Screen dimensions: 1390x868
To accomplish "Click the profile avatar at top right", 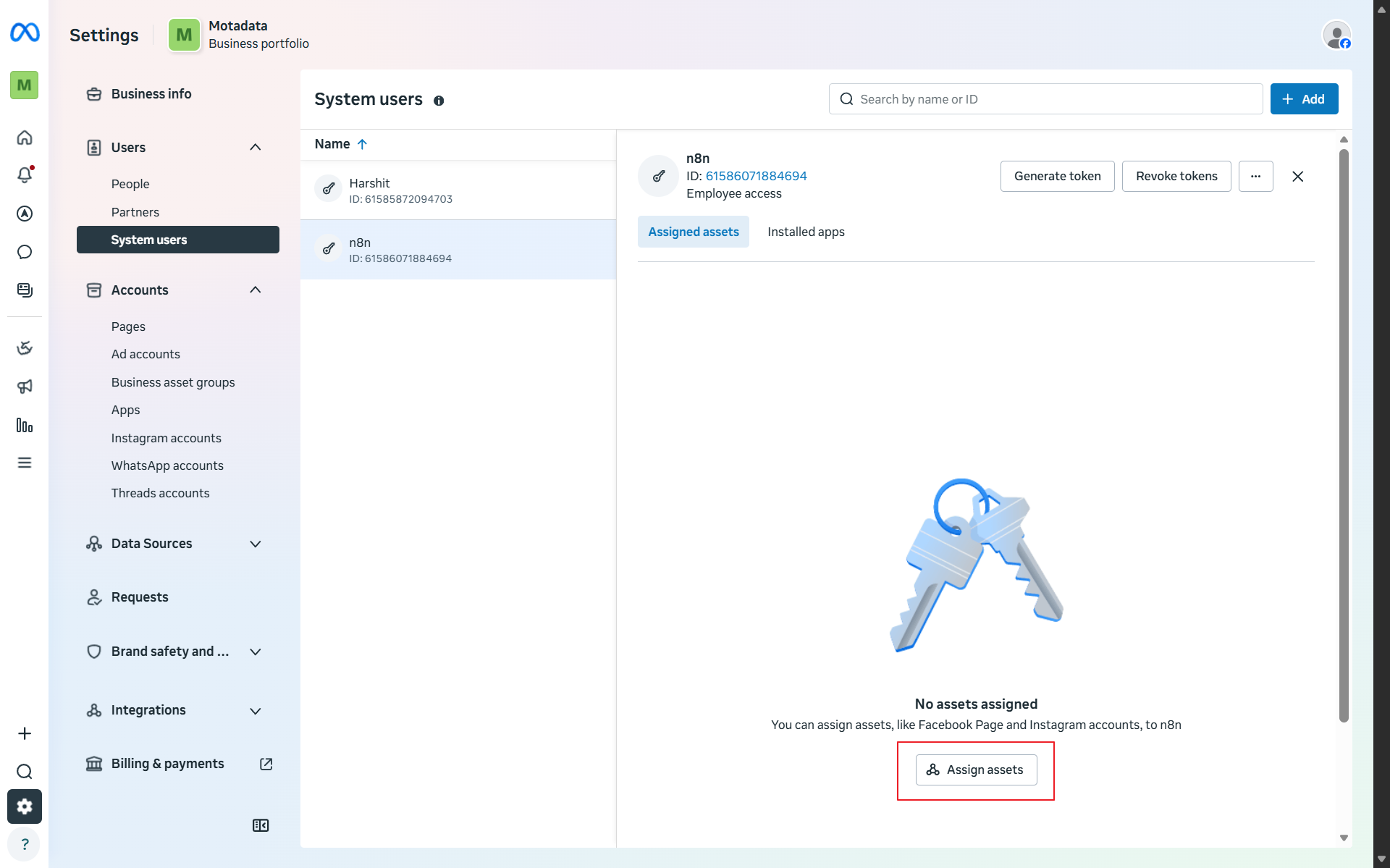I will pos(1336,35).
